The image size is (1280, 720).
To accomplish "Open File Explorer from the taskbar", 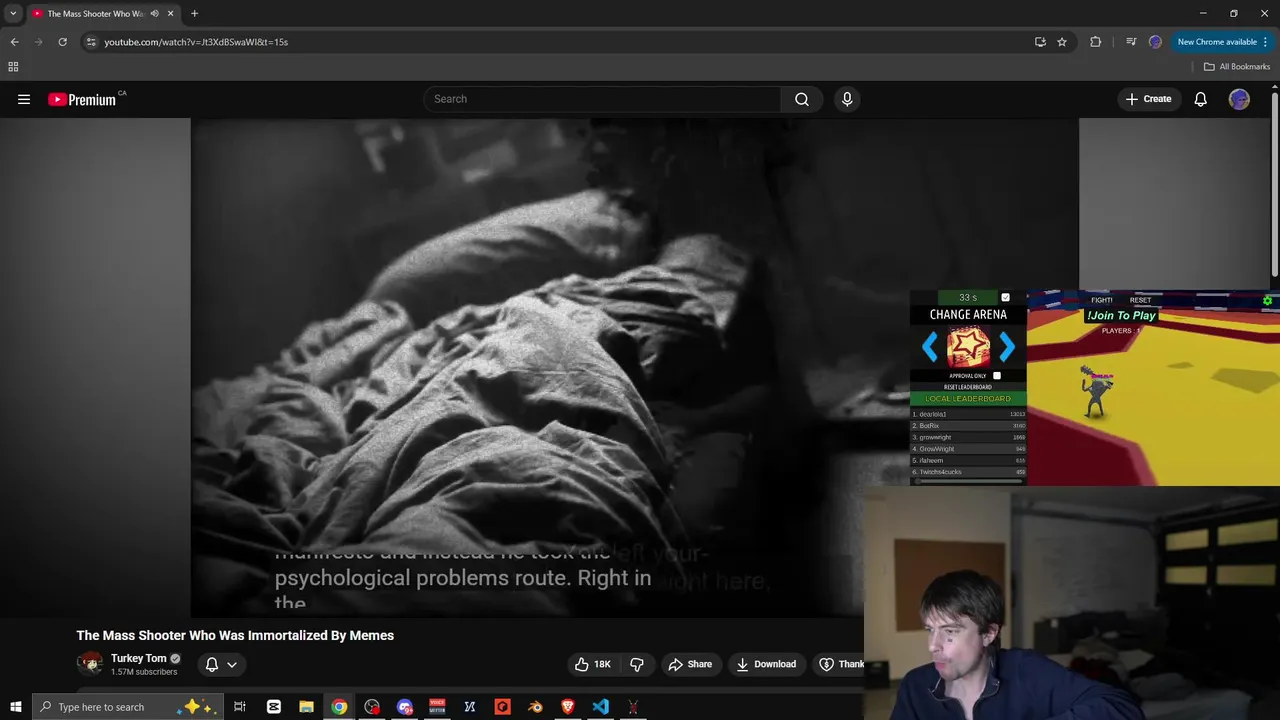I will click(x=307, y=707).
